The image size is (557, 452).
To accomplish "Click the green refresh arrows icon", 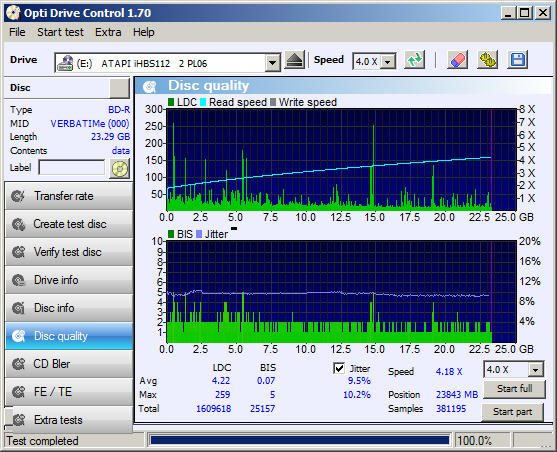I will click(x=415, y=60).
